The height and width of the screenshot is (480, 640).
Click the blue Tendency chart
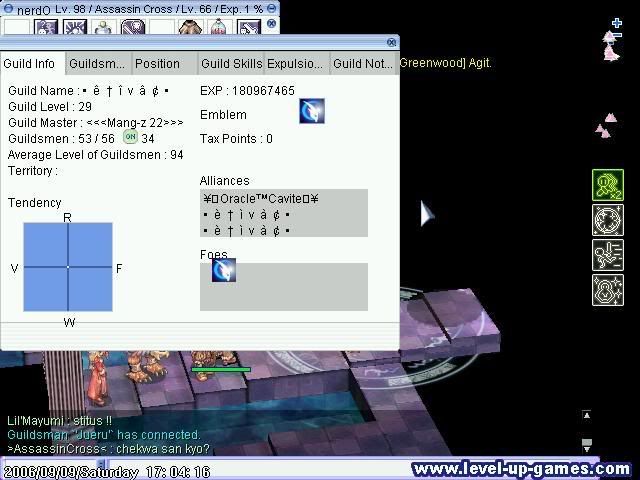pyautogui.click(x=68, y=267)
